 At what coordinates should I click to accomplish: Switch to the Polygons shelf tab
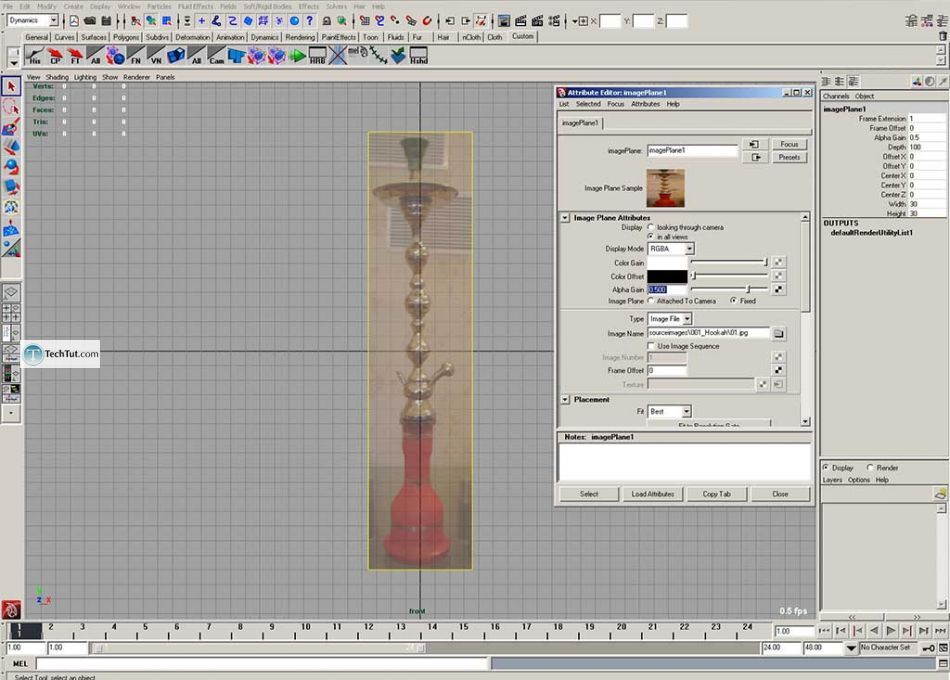[126, 37]
